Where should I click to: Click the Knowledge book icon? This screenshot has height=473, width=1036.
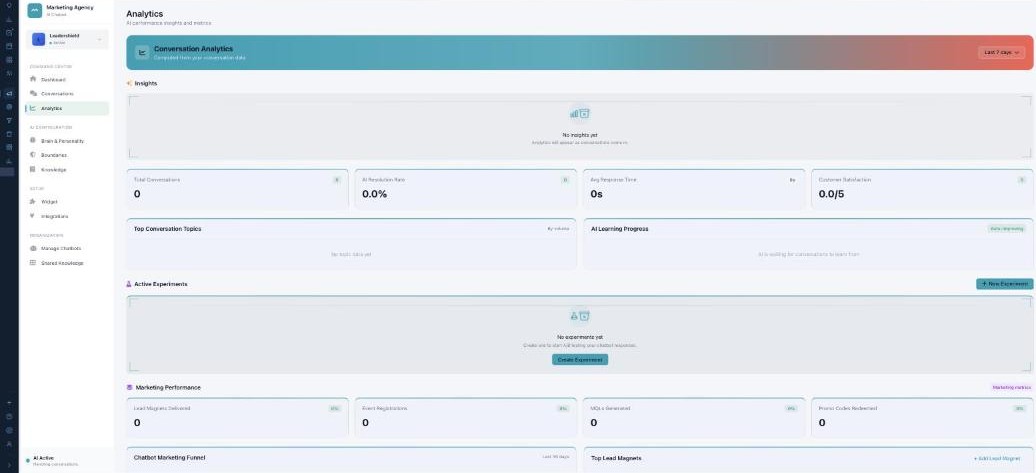(x=33, y=170)
